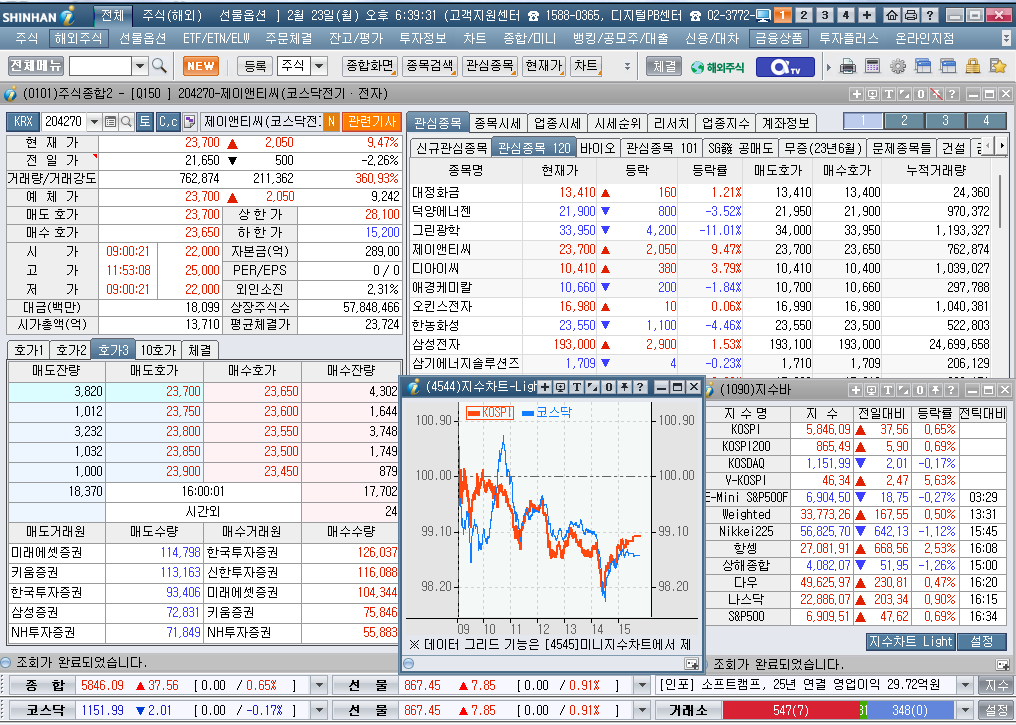Screen dimensions: 1016x725
Task: Click the search magnifier beside menu input
Action: (x=159, y=65)
